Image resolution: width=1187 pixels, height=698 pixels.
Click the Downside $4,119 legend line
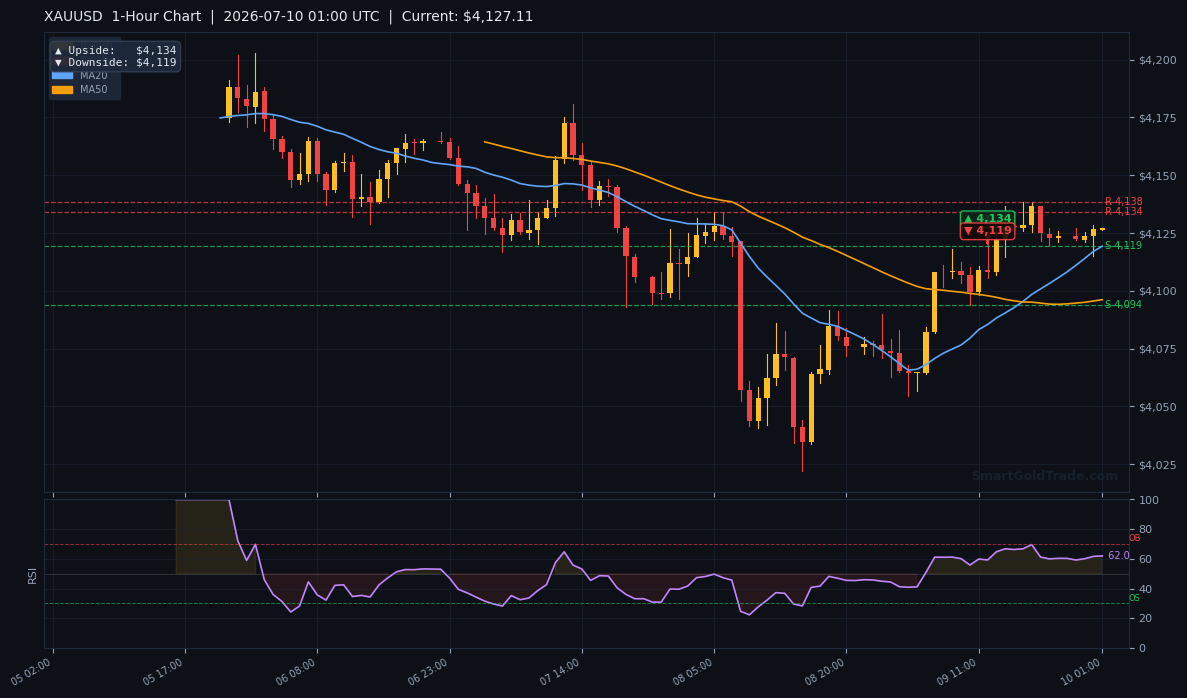(115, 63)
